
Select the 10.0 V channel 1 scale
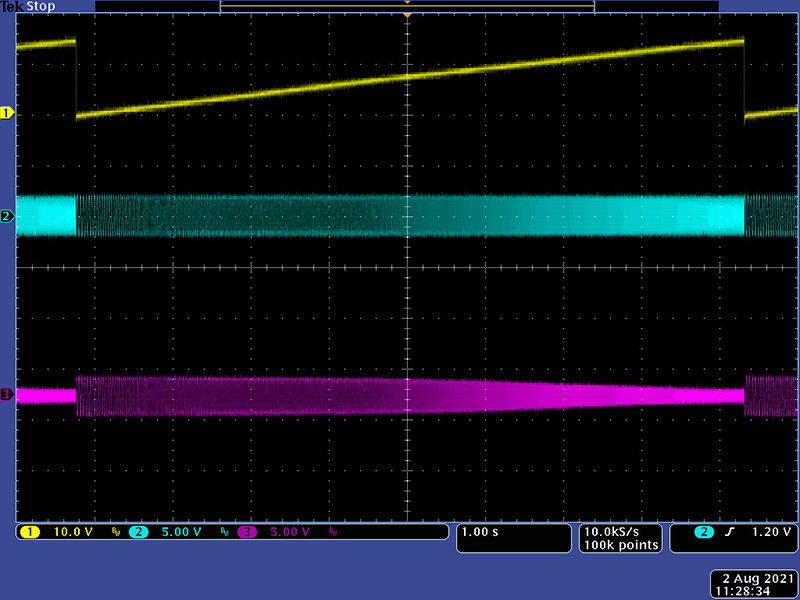73,532
